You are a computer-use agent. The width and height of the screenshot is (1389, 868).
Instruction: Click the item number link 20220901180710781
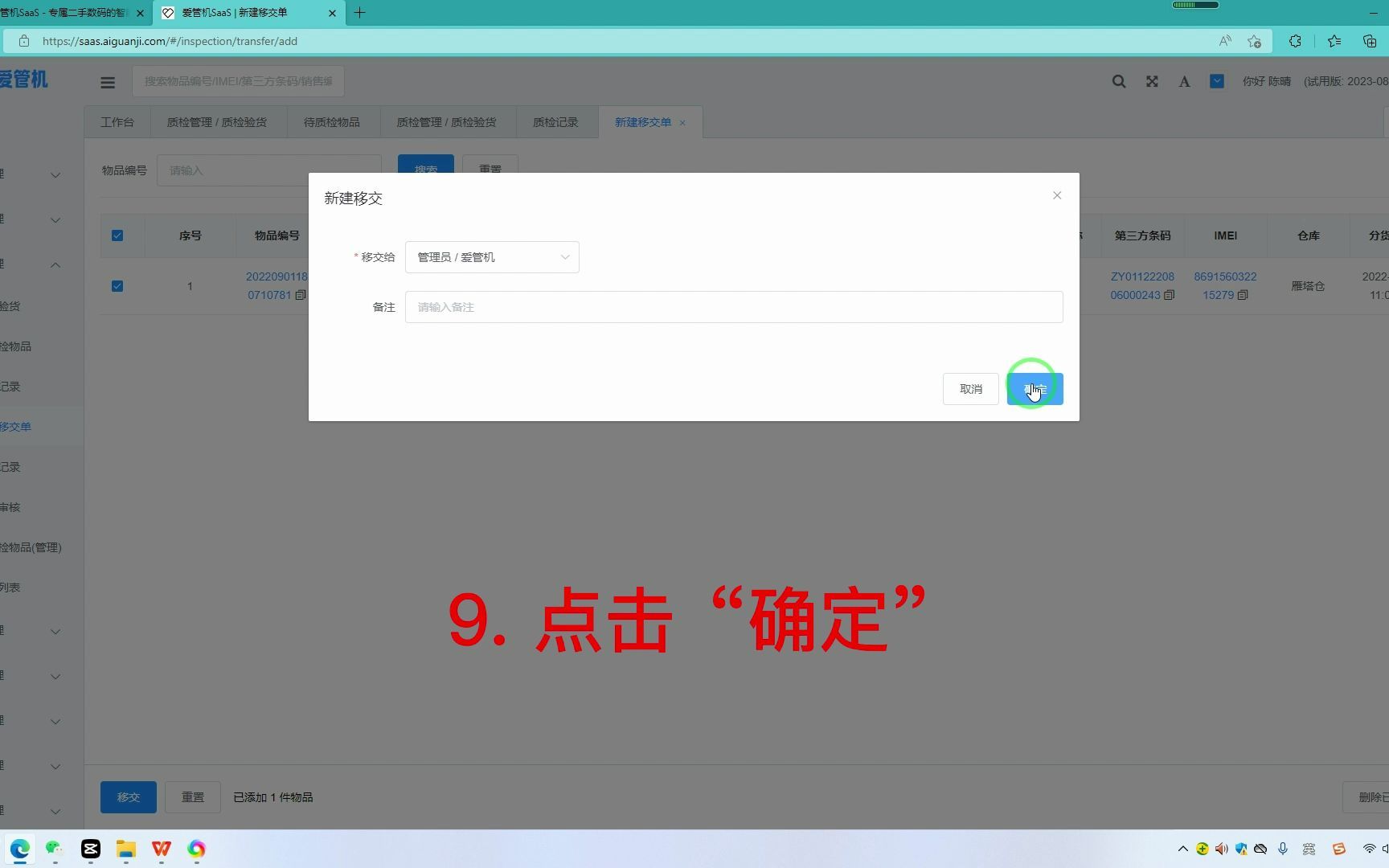pos(276,285)
